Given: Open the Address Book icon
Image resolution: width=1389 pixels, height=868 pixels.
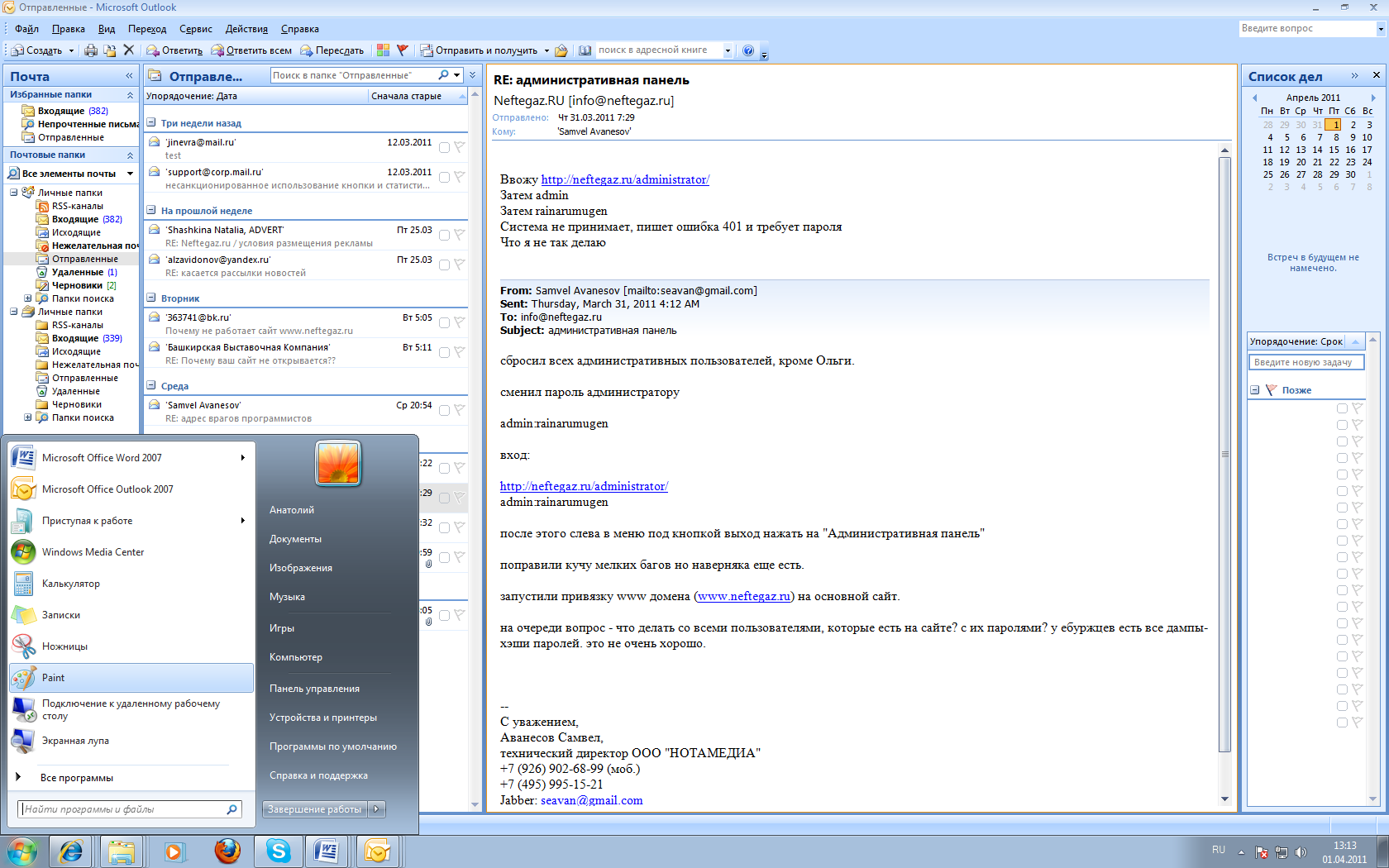Looking at the screenshot, I should 585,50.
